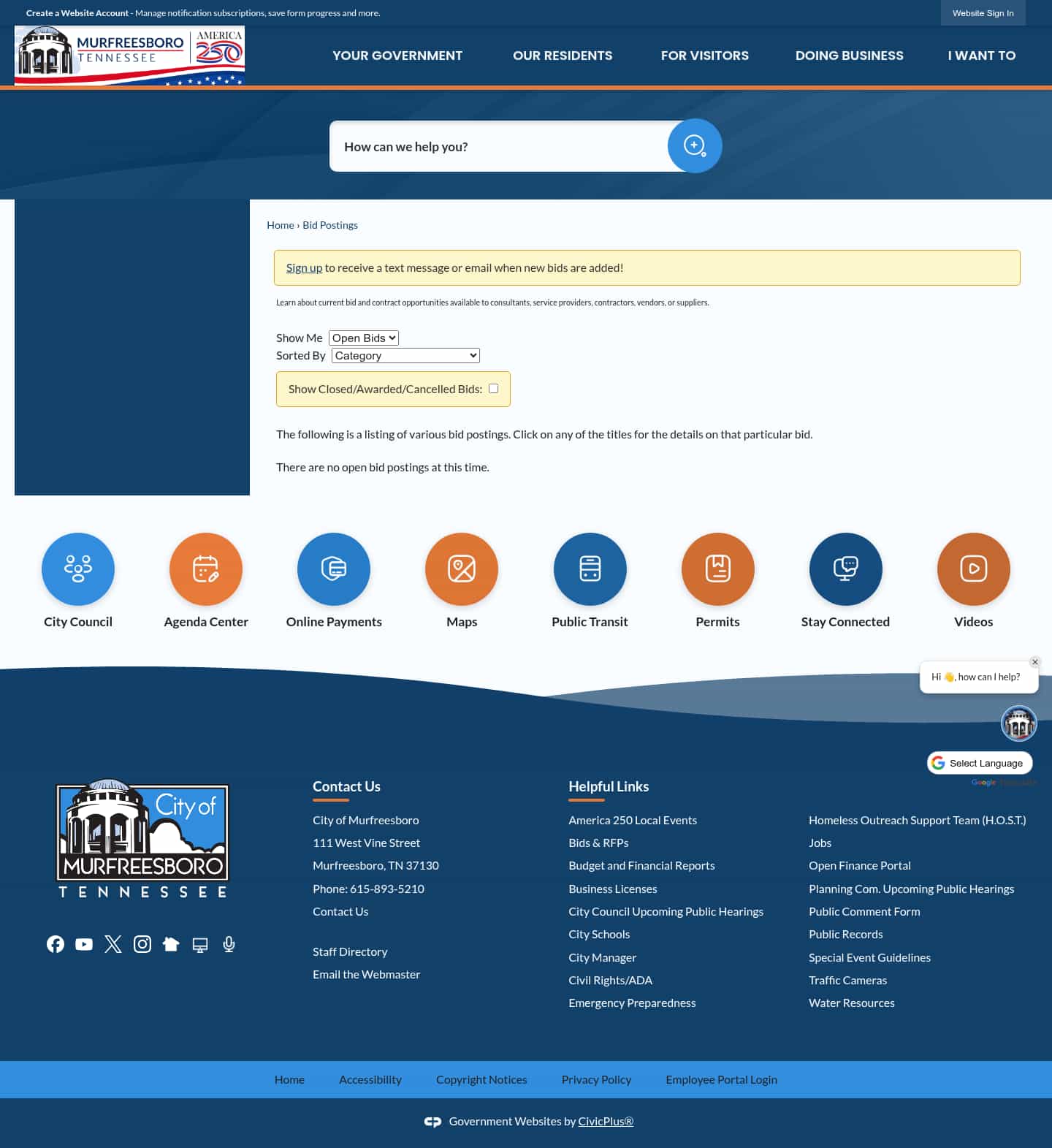The height and width of the screenshot is (1148, 1052).
Task: Click Website Sign In button
Action: click(983, 13)
